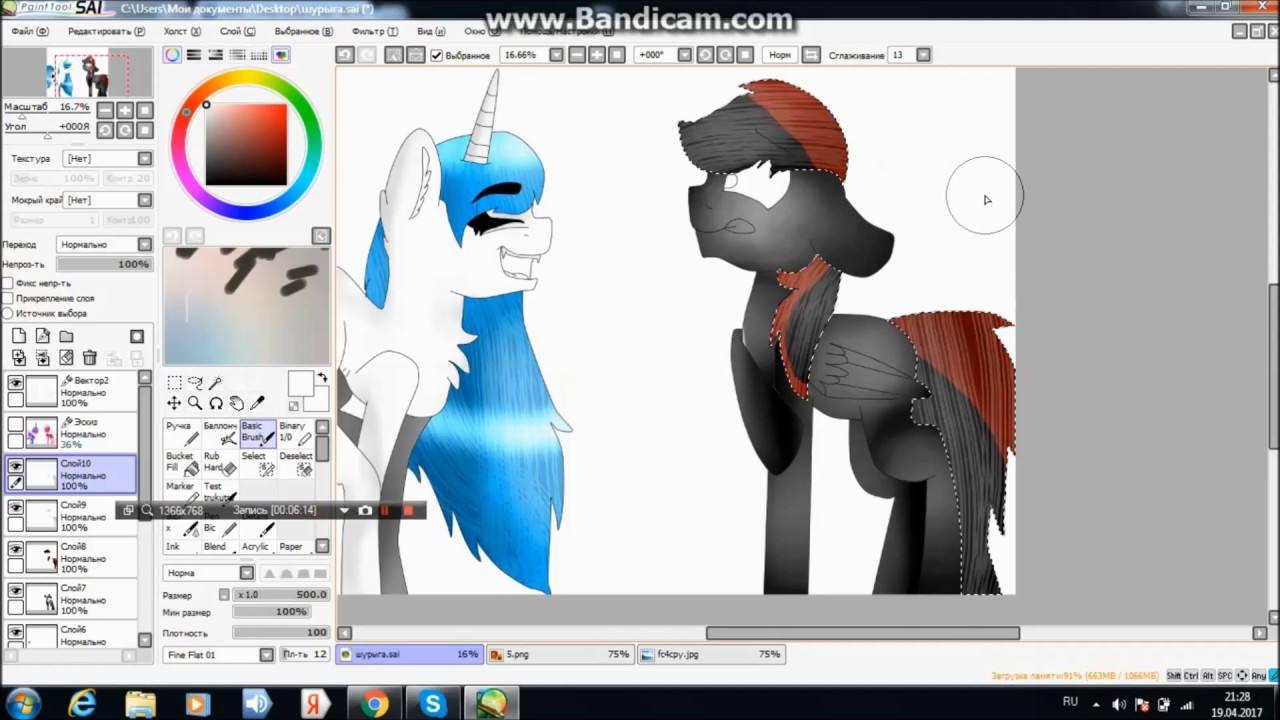Show the Эскиз layer
The image size is (1280, 720).
[15, 425]
